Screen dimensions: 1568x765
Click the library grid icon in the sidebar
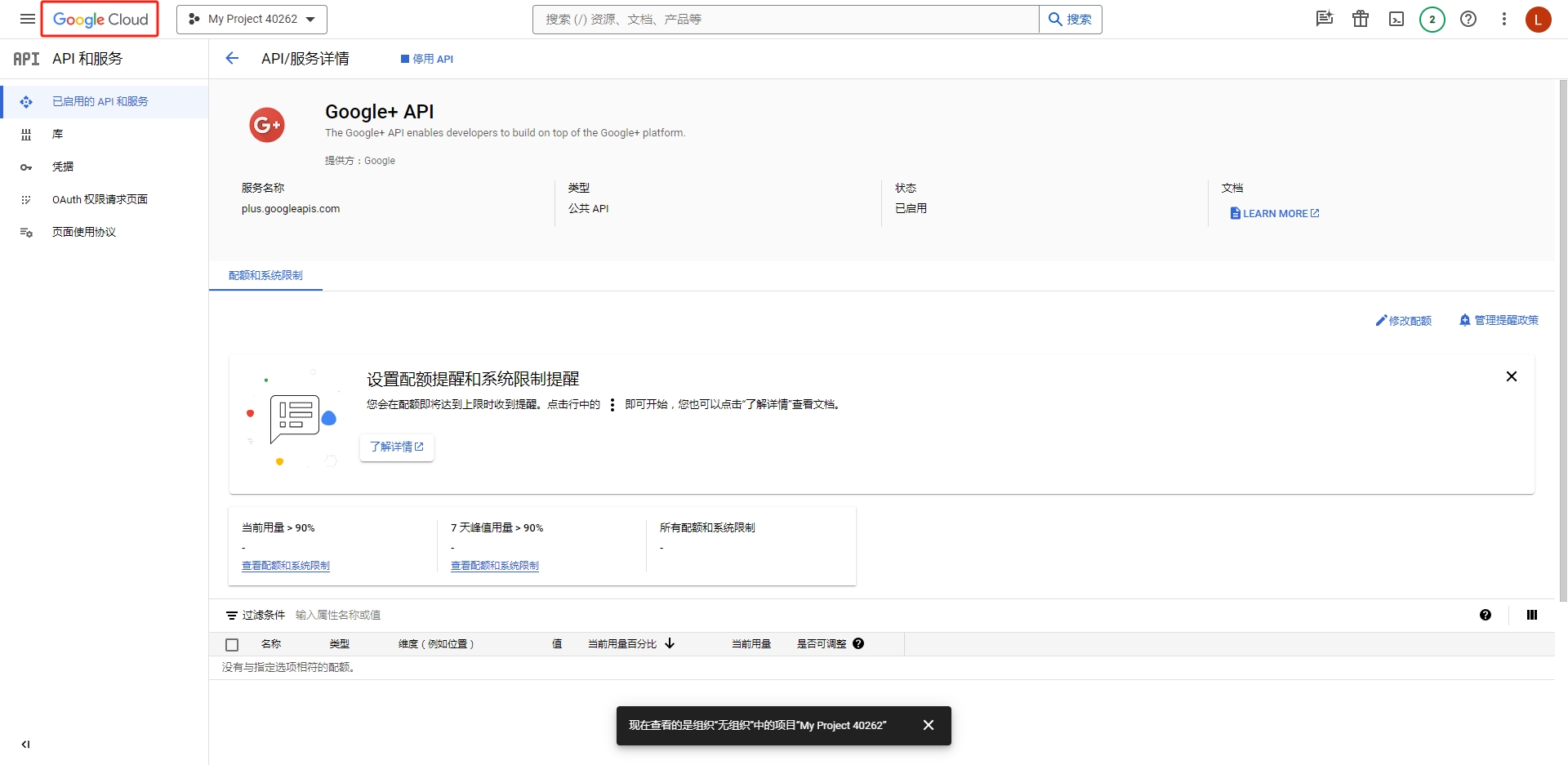click(26, 135)
